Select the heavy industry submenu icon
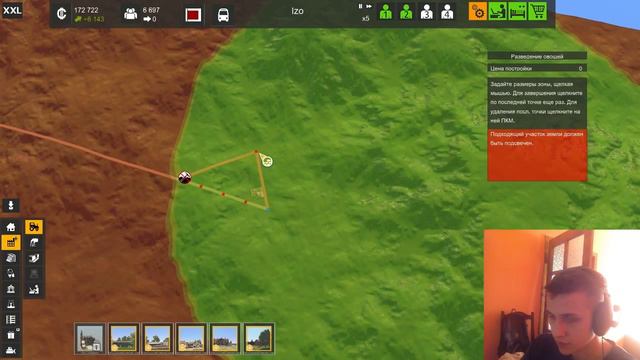 (34, 243)
